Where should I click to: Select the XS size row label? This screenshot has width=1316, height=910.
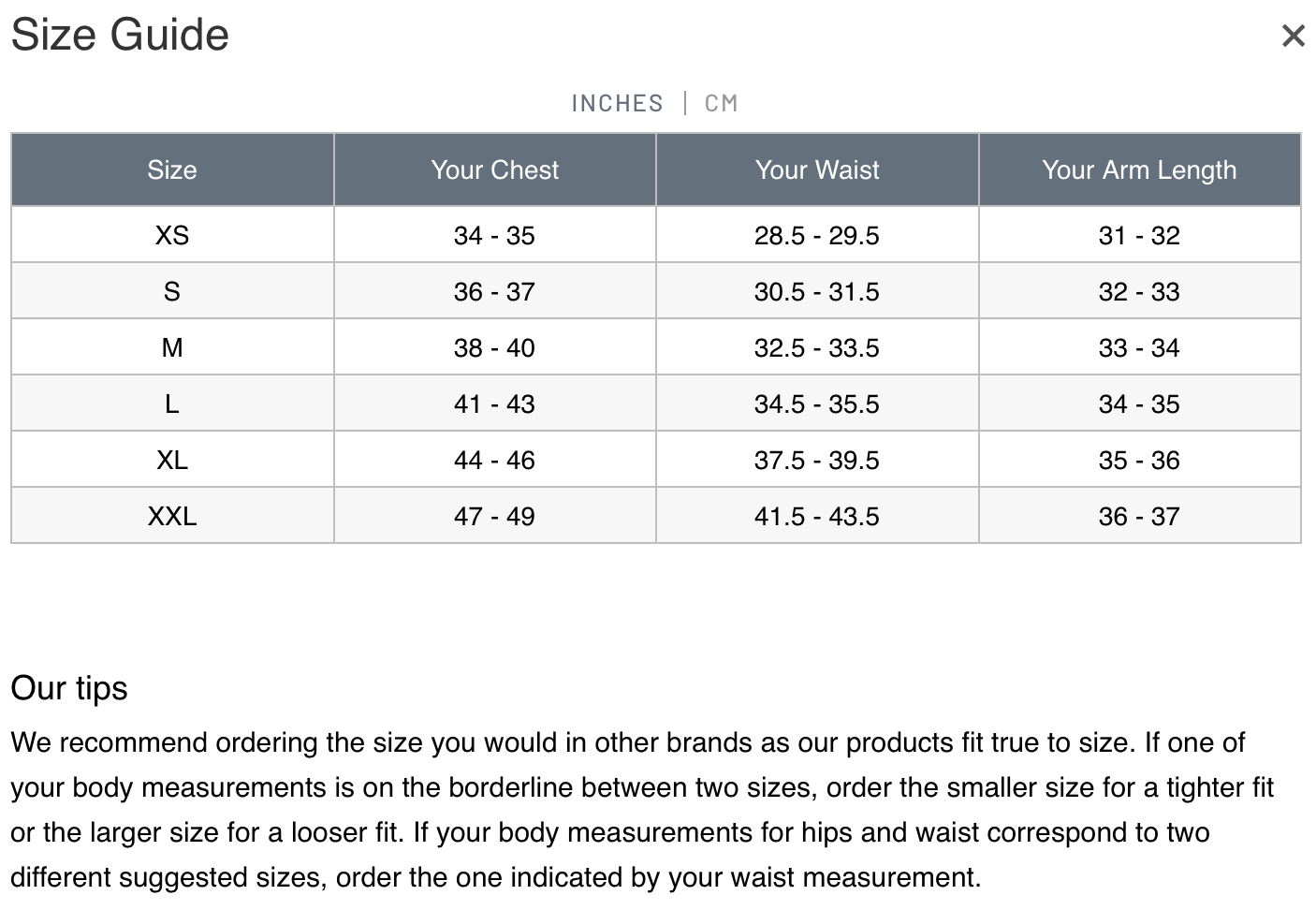[172, 235]
